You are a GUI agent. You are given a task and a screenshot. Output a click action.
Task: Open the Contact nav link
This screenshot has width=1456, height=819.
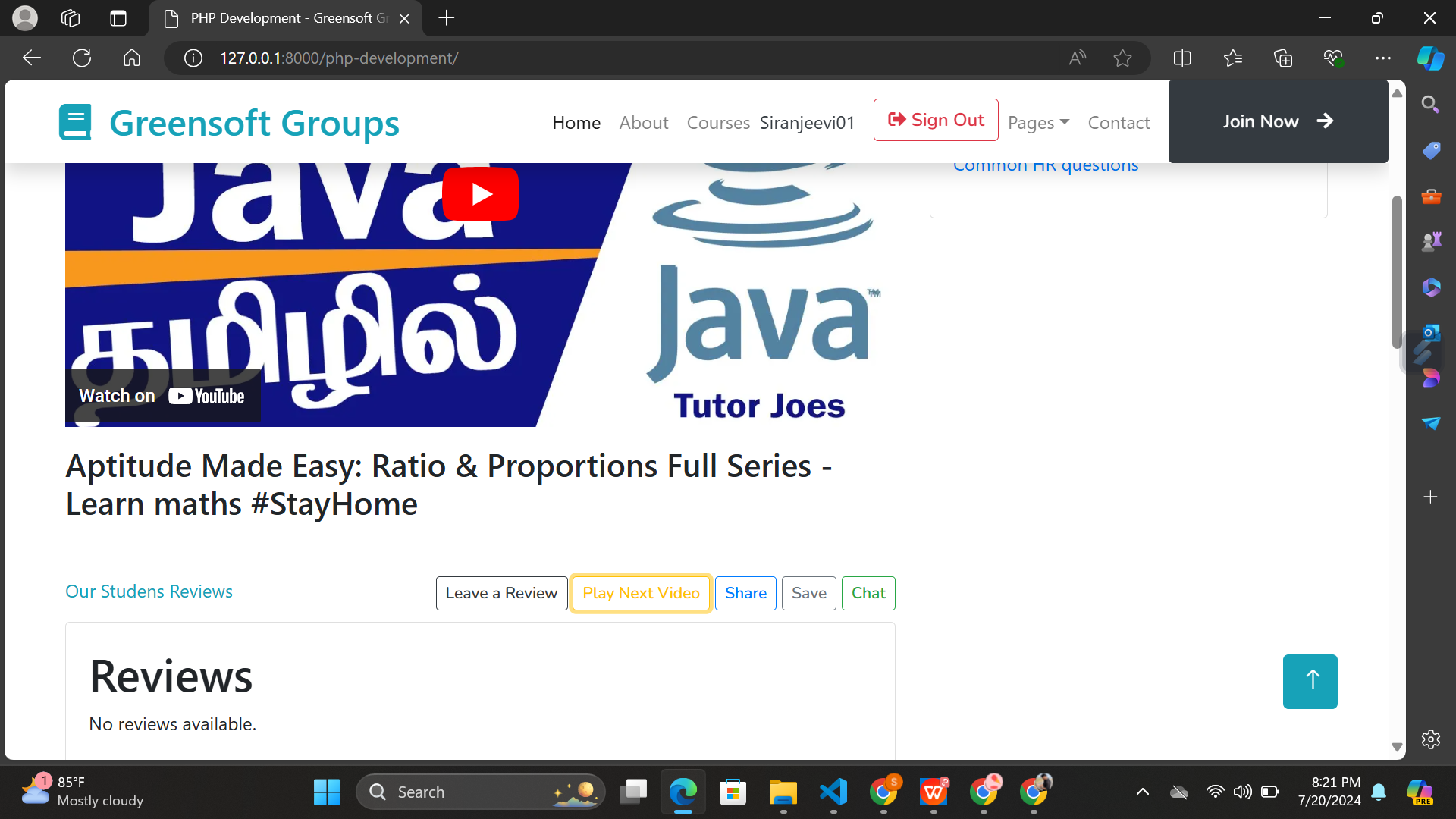[x=1119, y=122]
